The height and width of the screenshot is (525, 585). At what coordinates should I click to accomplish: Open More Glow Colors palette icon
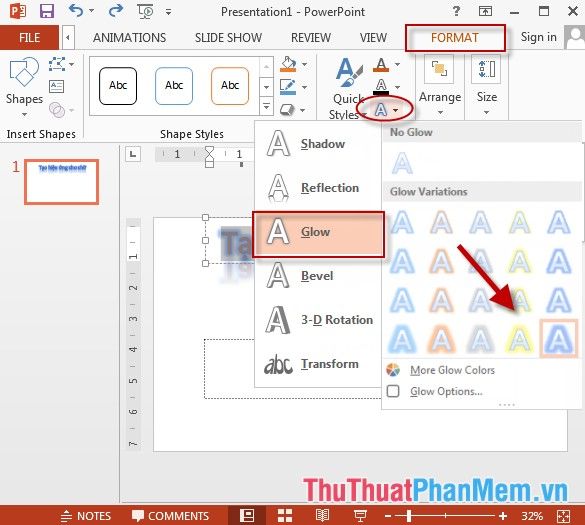coord(393,370)
